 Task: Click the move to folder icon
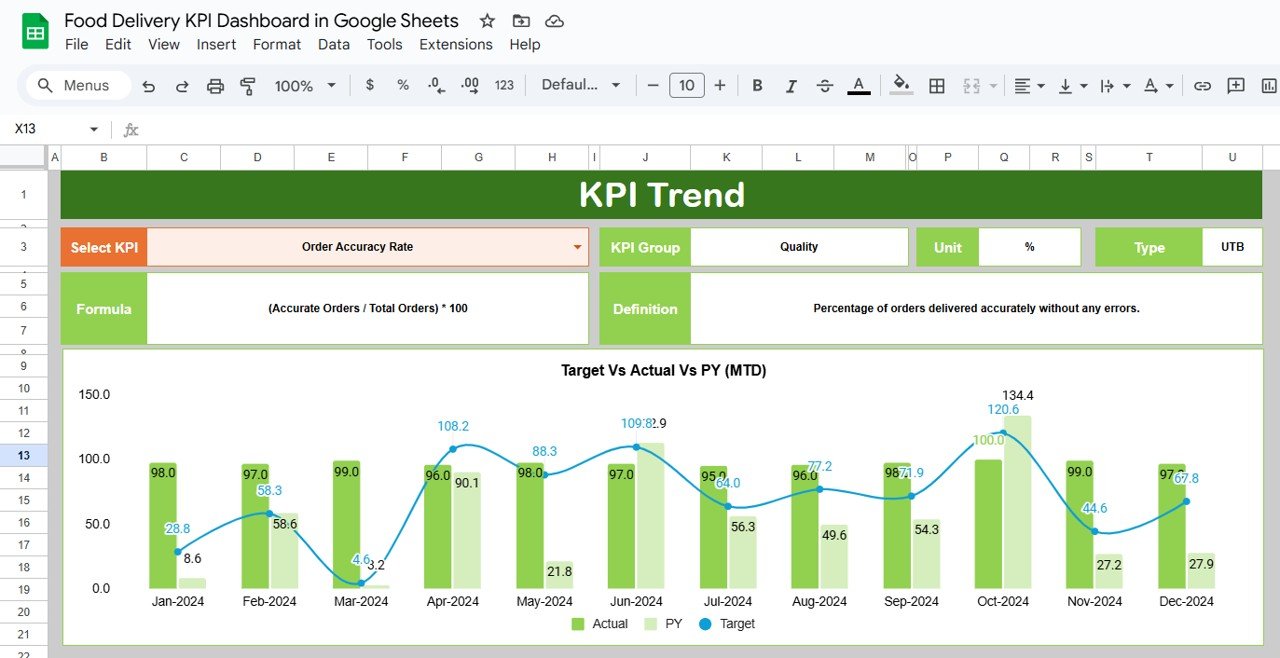[521, 21]
